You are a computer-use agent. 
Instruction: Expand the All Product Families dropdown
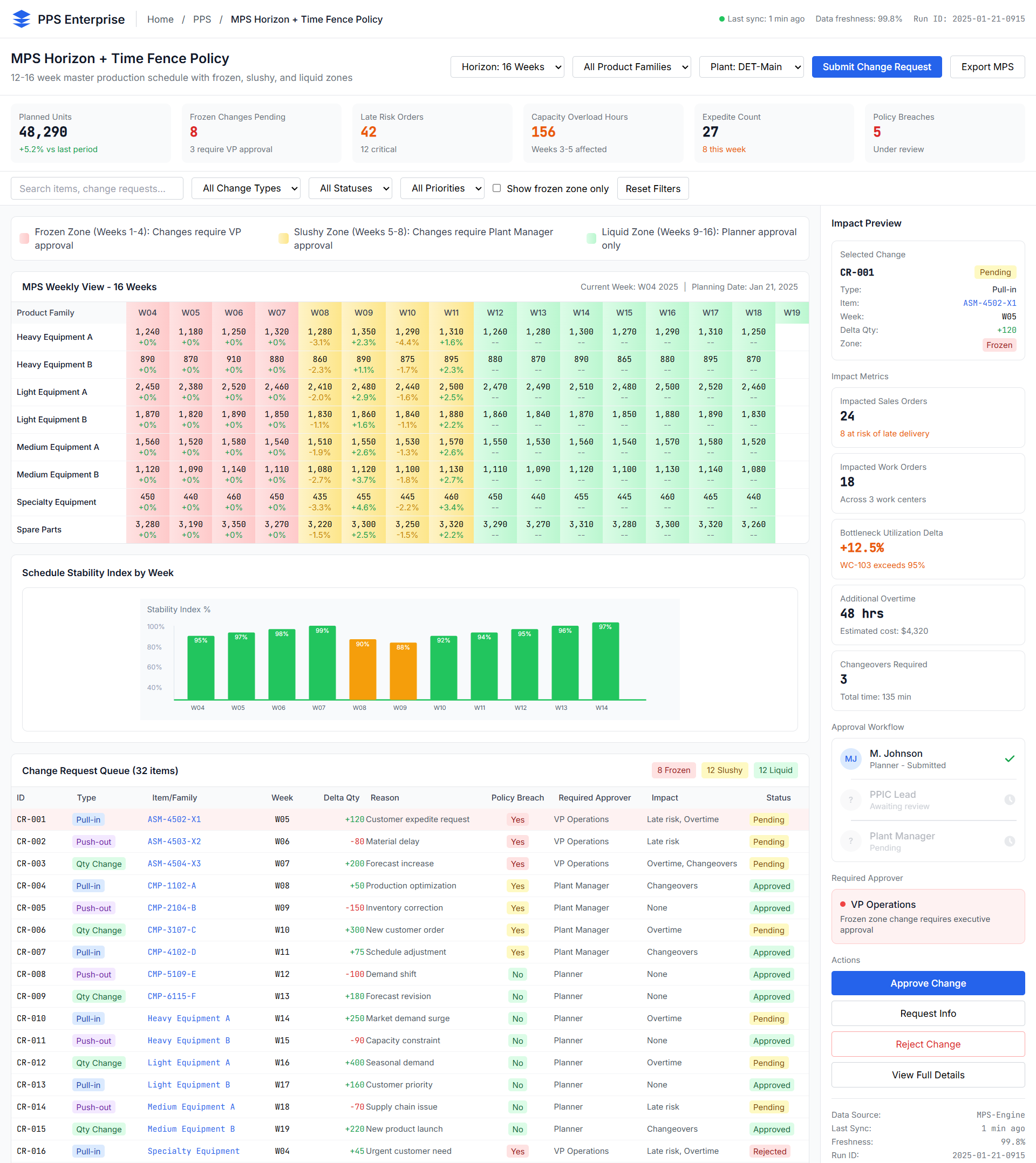(x=631, y=66)
